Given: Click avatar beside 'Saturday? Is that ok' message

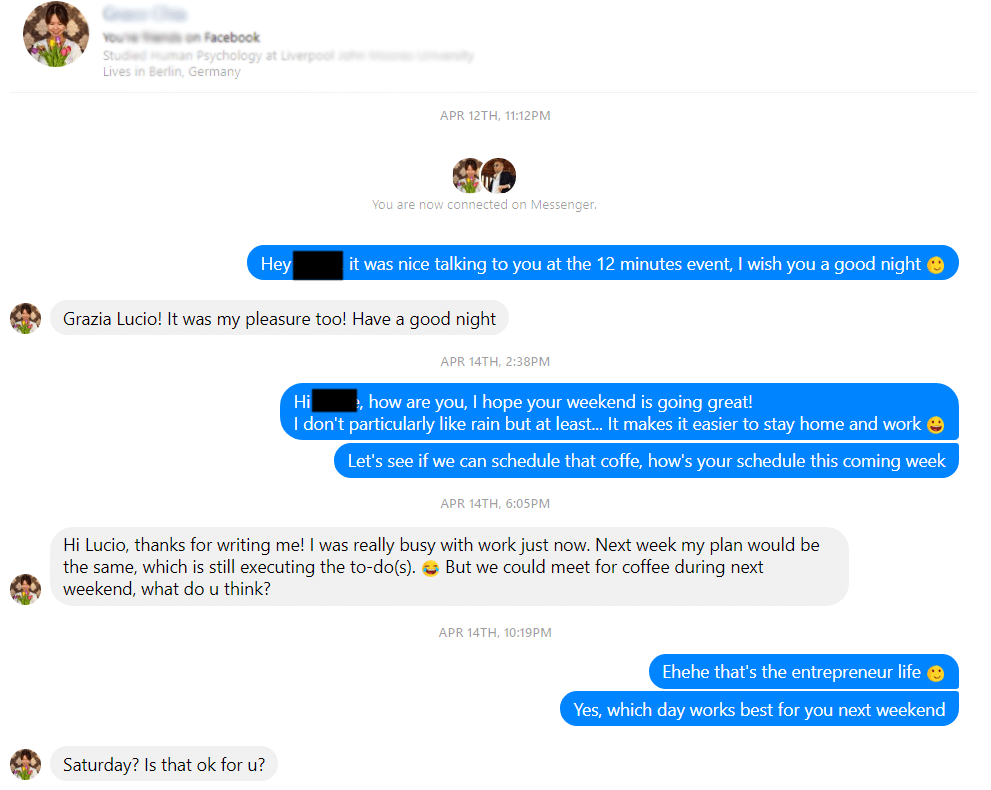Looking at the screenshot, I should click(25, 764).
